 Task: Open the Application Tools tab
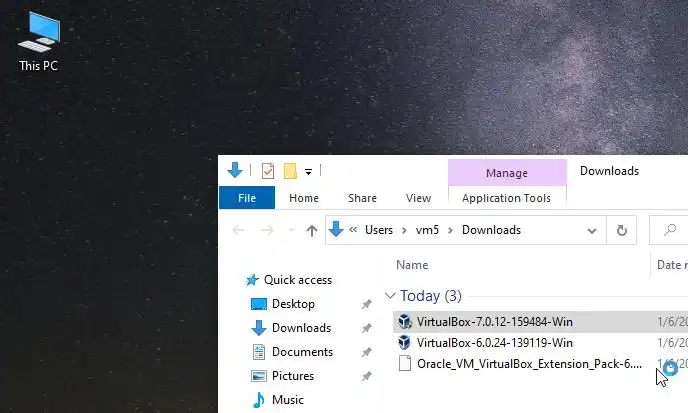click(507, 198)
